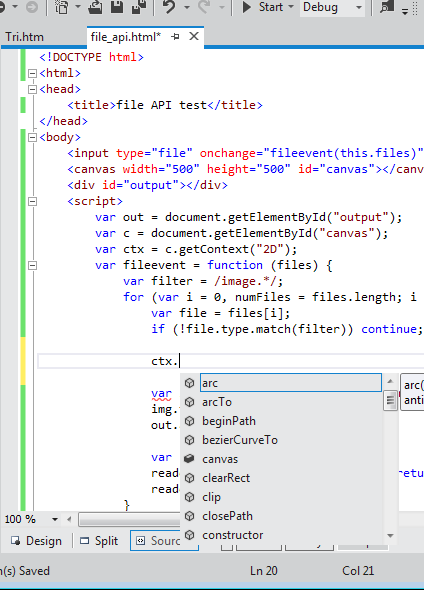Click the method icon beside 'constructor'

190,535
